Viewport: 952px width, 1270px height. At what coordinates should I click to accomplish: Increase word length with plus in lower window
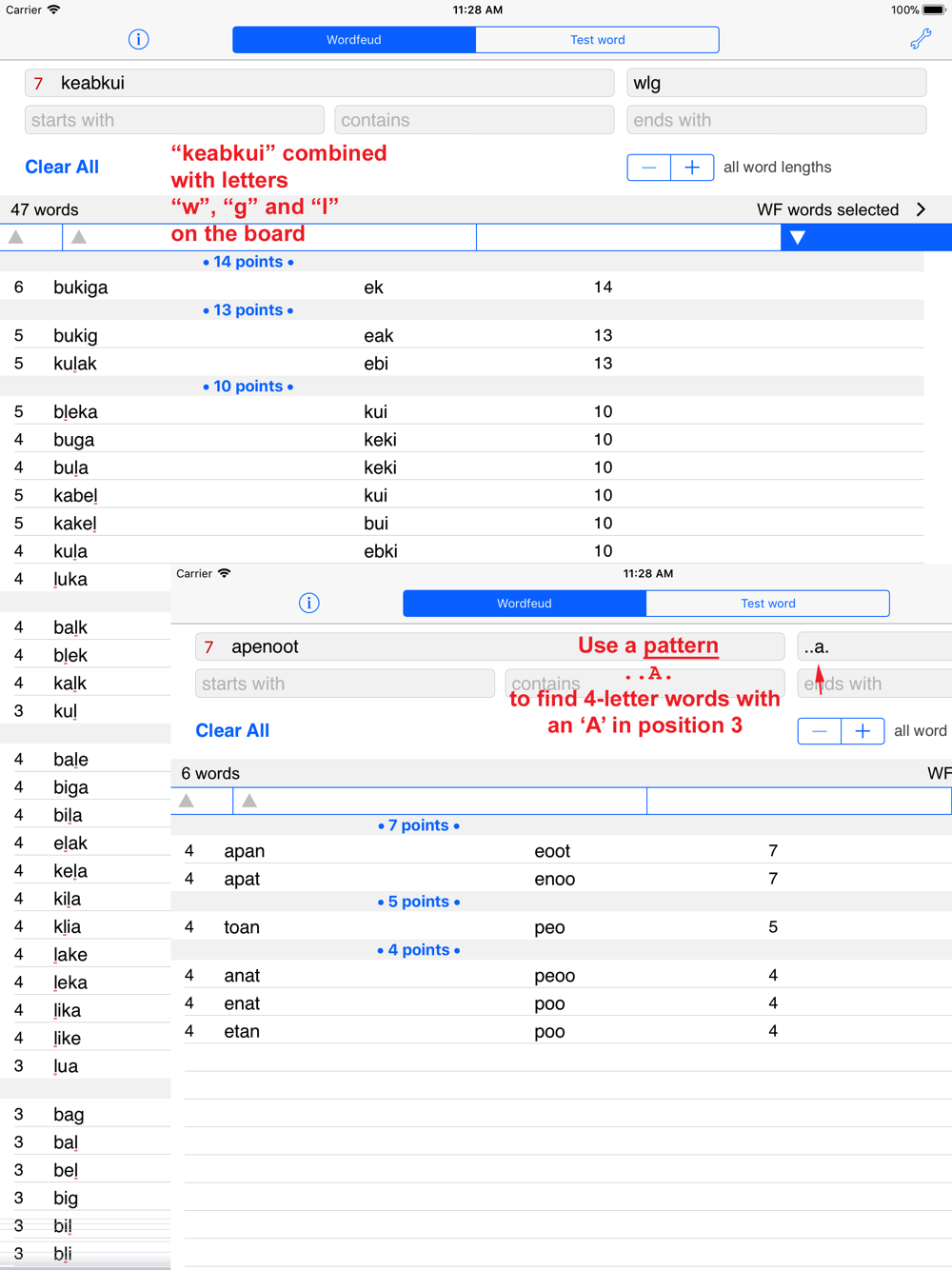point(863,731)
